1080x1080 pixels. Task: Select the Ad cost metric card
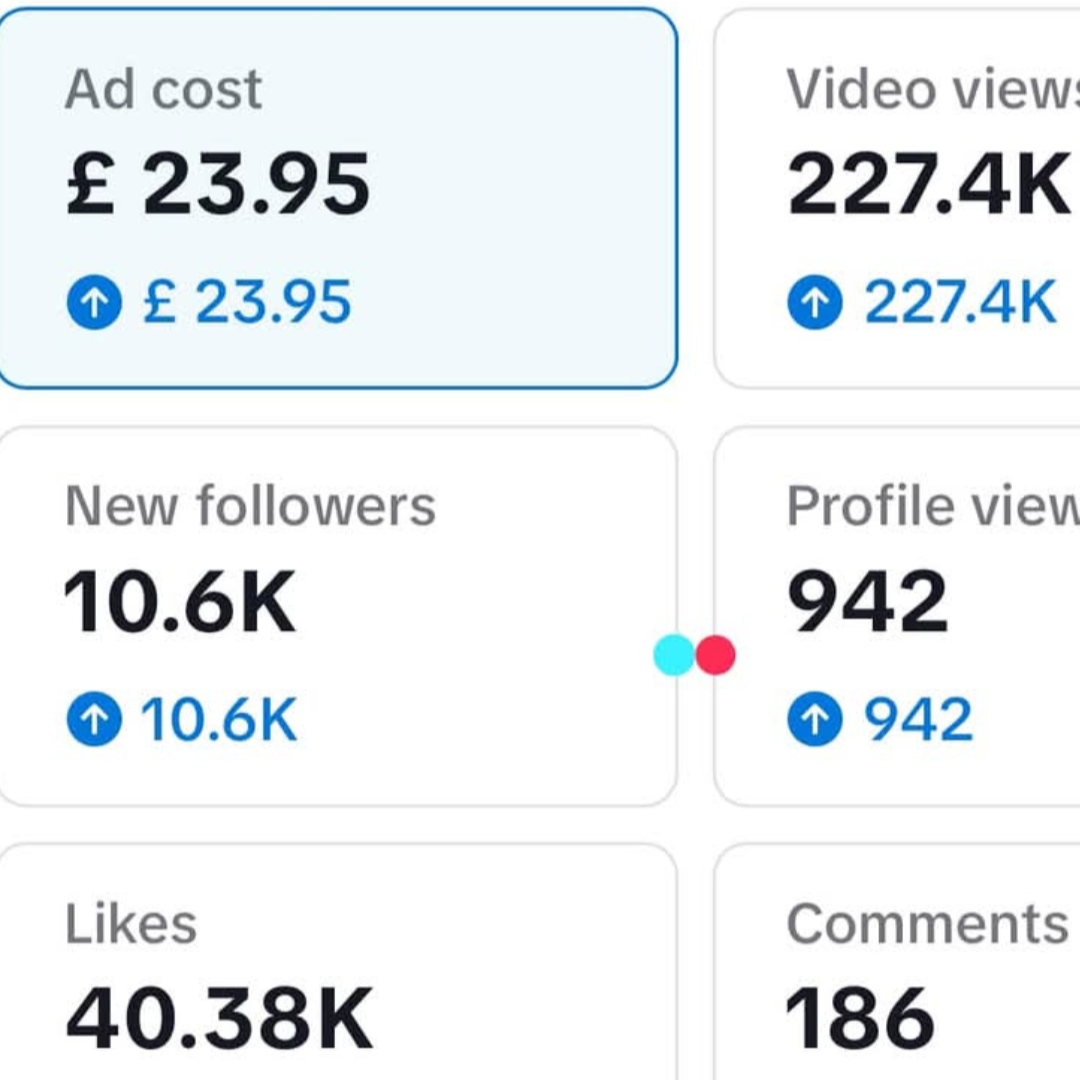click(338, 198)
